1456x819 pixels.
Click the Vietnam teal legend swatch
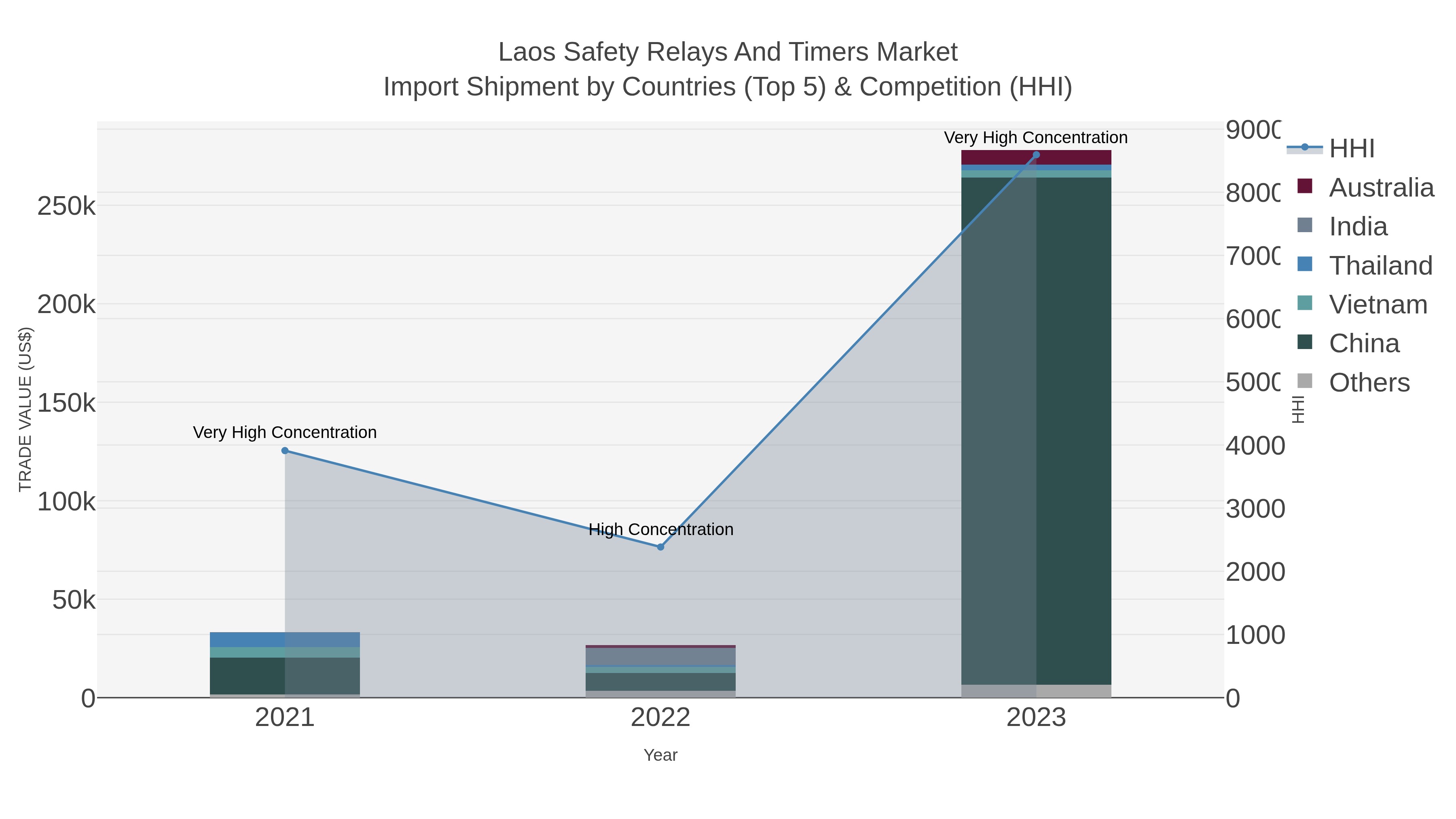pyautogui.click(x=1304, y=303)
